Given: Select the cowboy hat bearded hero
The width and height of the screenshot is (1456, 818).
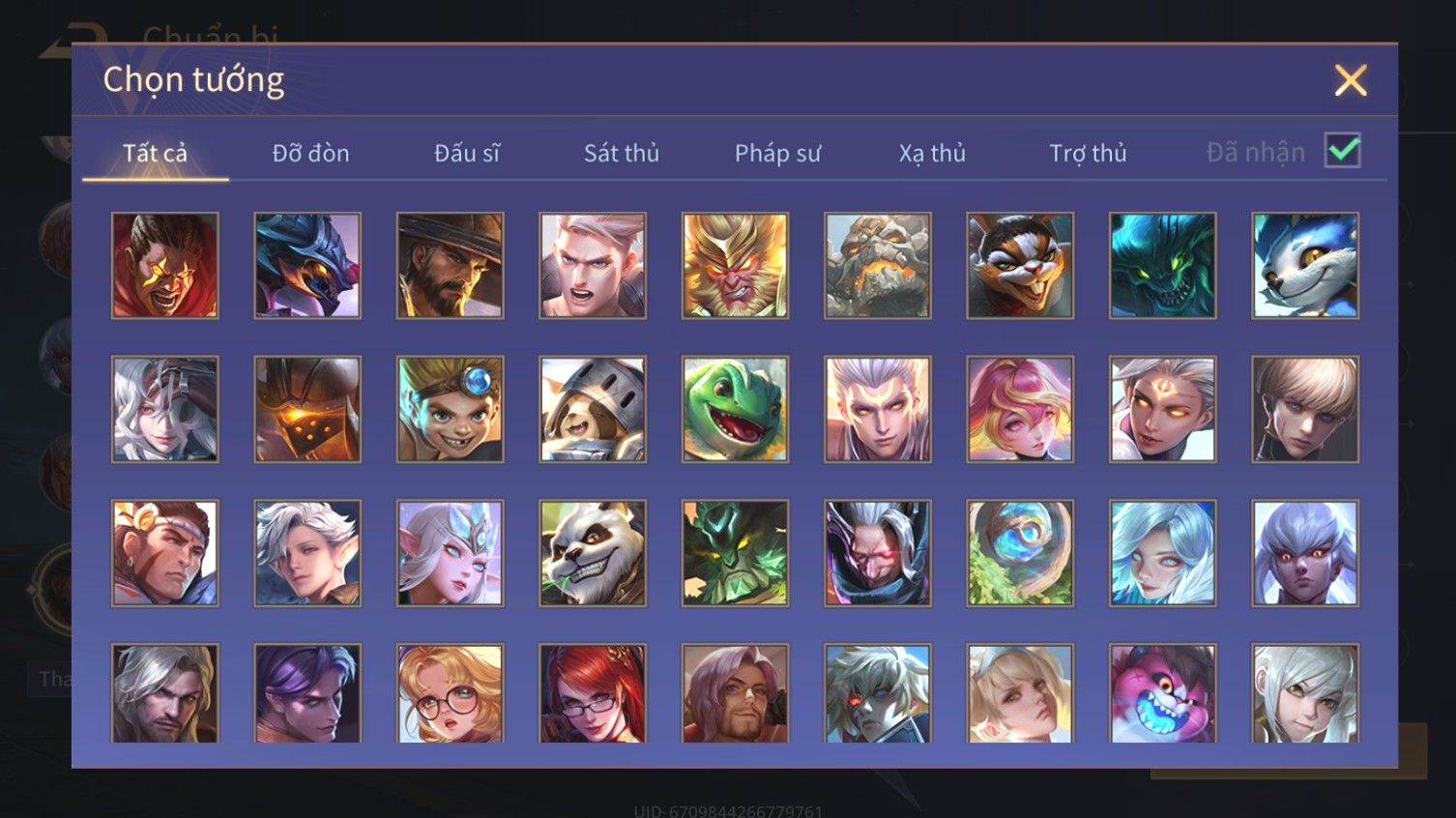Looking at the screenshot, I should click(450, 266).
